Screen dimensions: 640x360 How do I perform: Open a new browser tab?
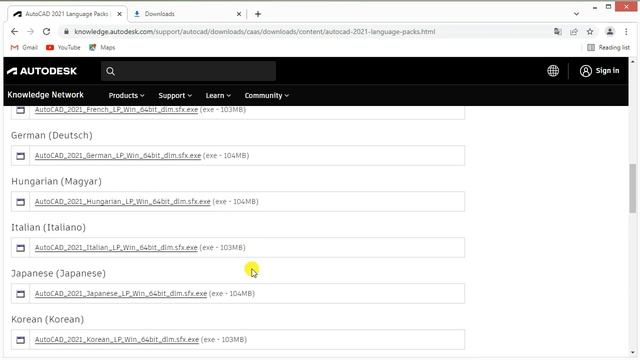pyautogui.click(x=258, y=14)
